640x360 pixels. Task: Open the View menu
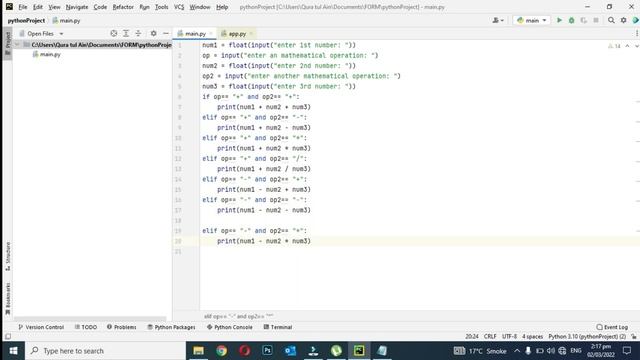[54, 7]
